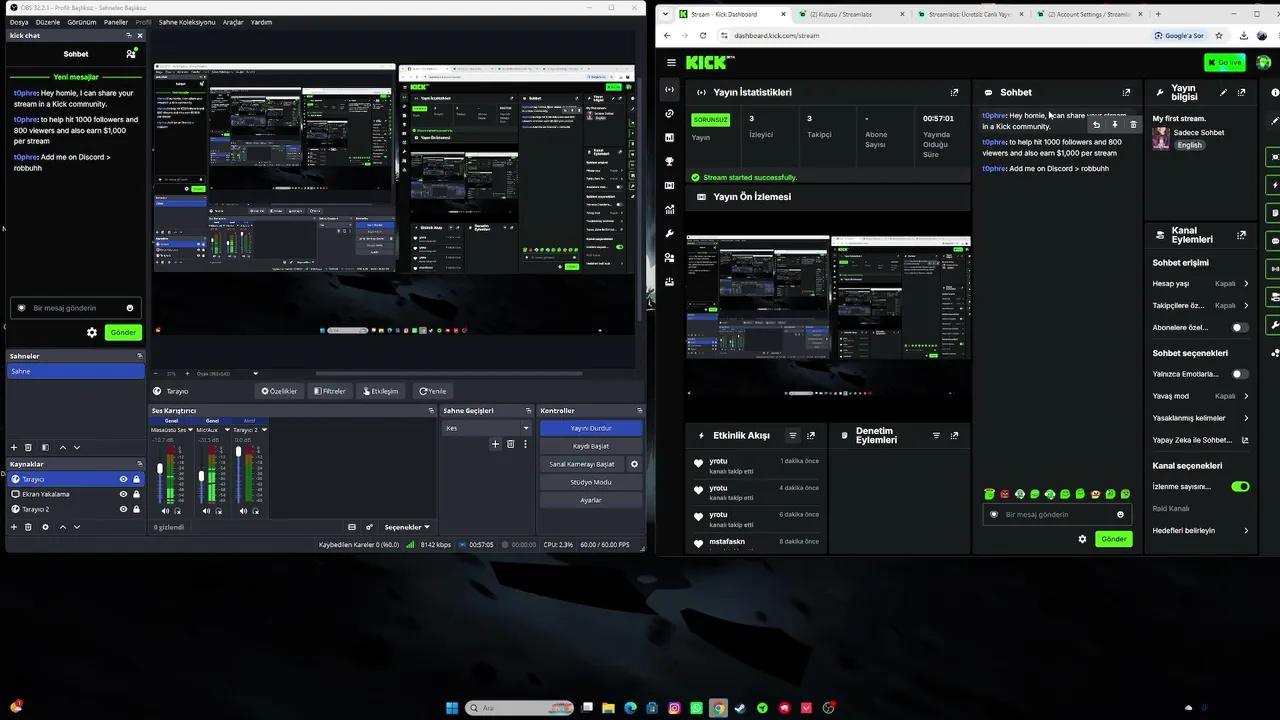The width and height of the screenshot is (1280, 720).
Task: Open chat settings gear in OBS kick chat dock
Action: pos(92,332)
